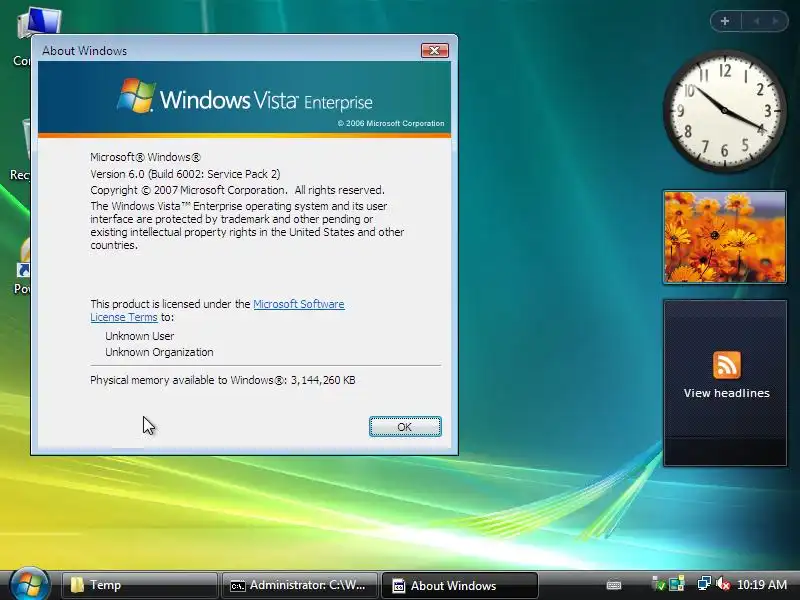Open the Microsoft Software License Terms link

(298, 304)
